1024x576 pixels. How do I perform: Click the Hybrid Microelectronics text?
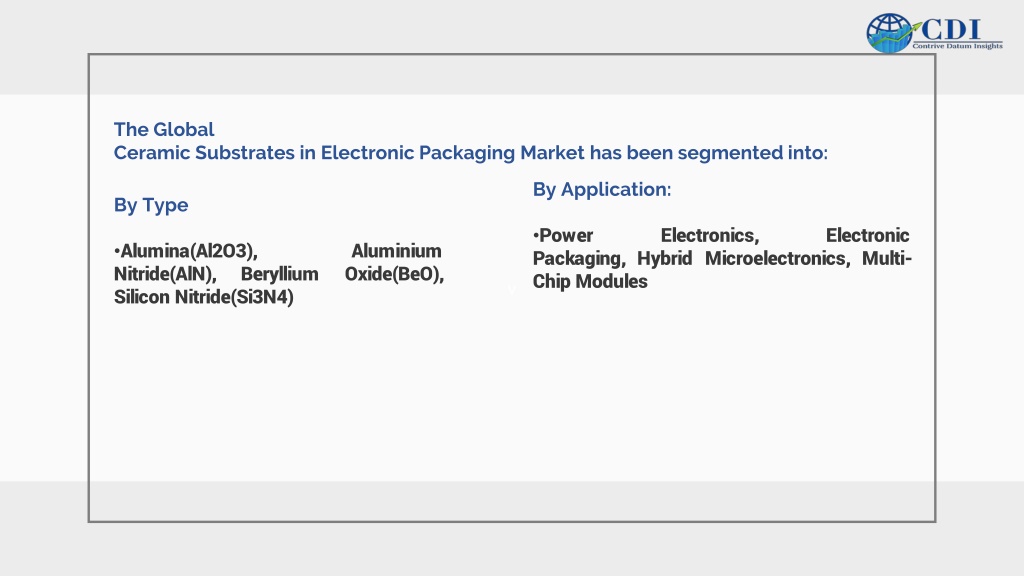(744, 258)
